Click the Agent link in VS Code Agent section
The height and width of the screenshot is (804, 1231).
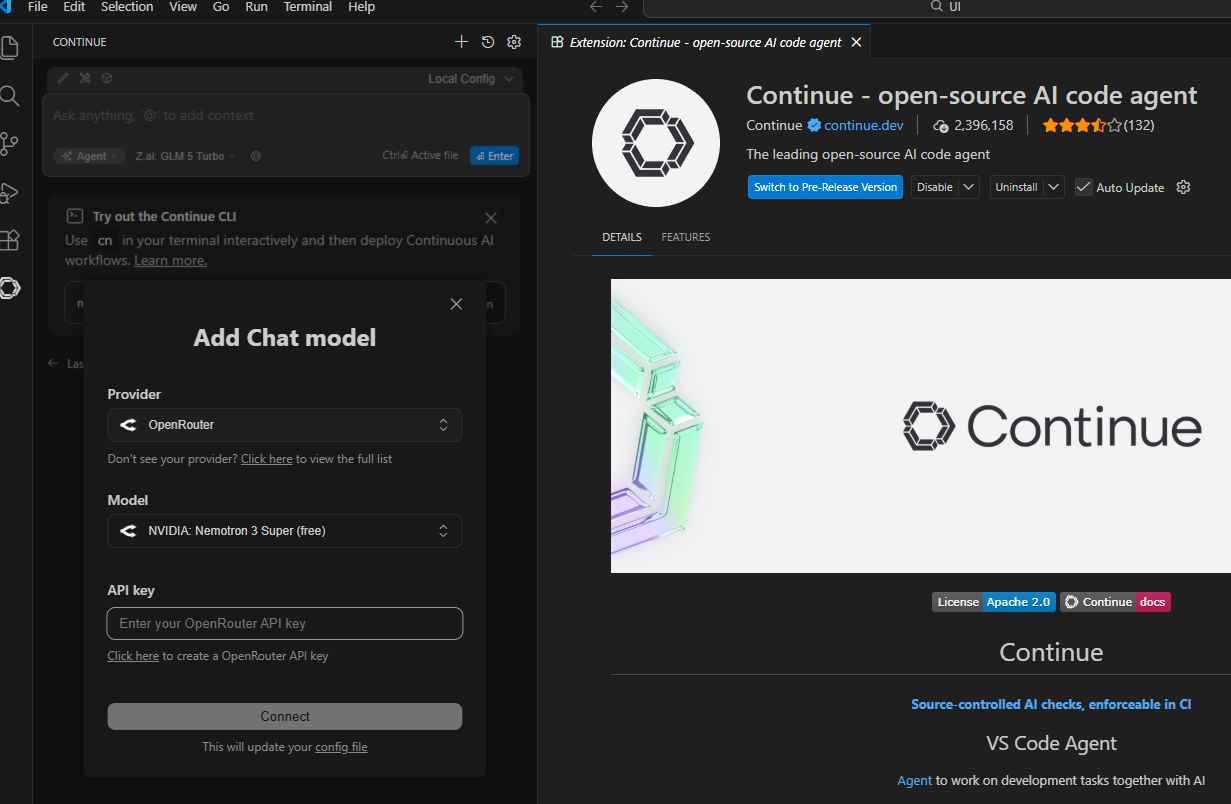[915, 780]
